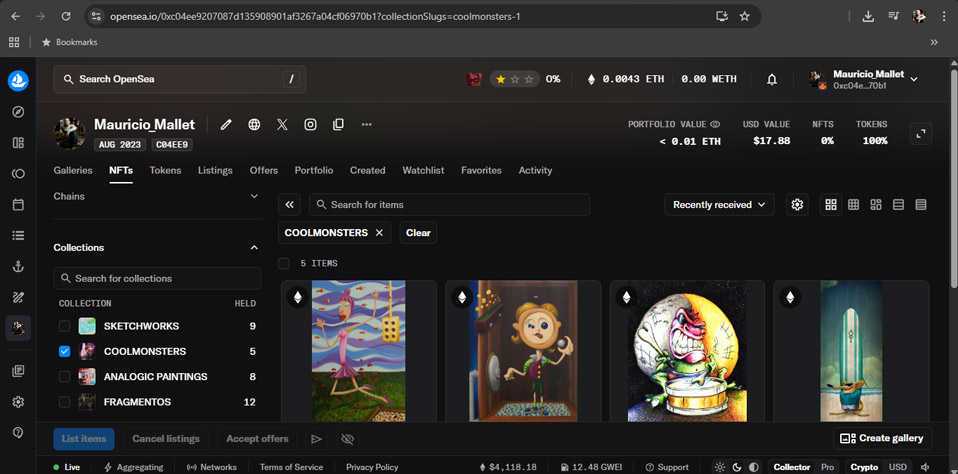Image resolution: width=958 pixels, height=474 pixels.
Task: Check the SKETCHWORKS collection checkbox
Action: [65, 326]
